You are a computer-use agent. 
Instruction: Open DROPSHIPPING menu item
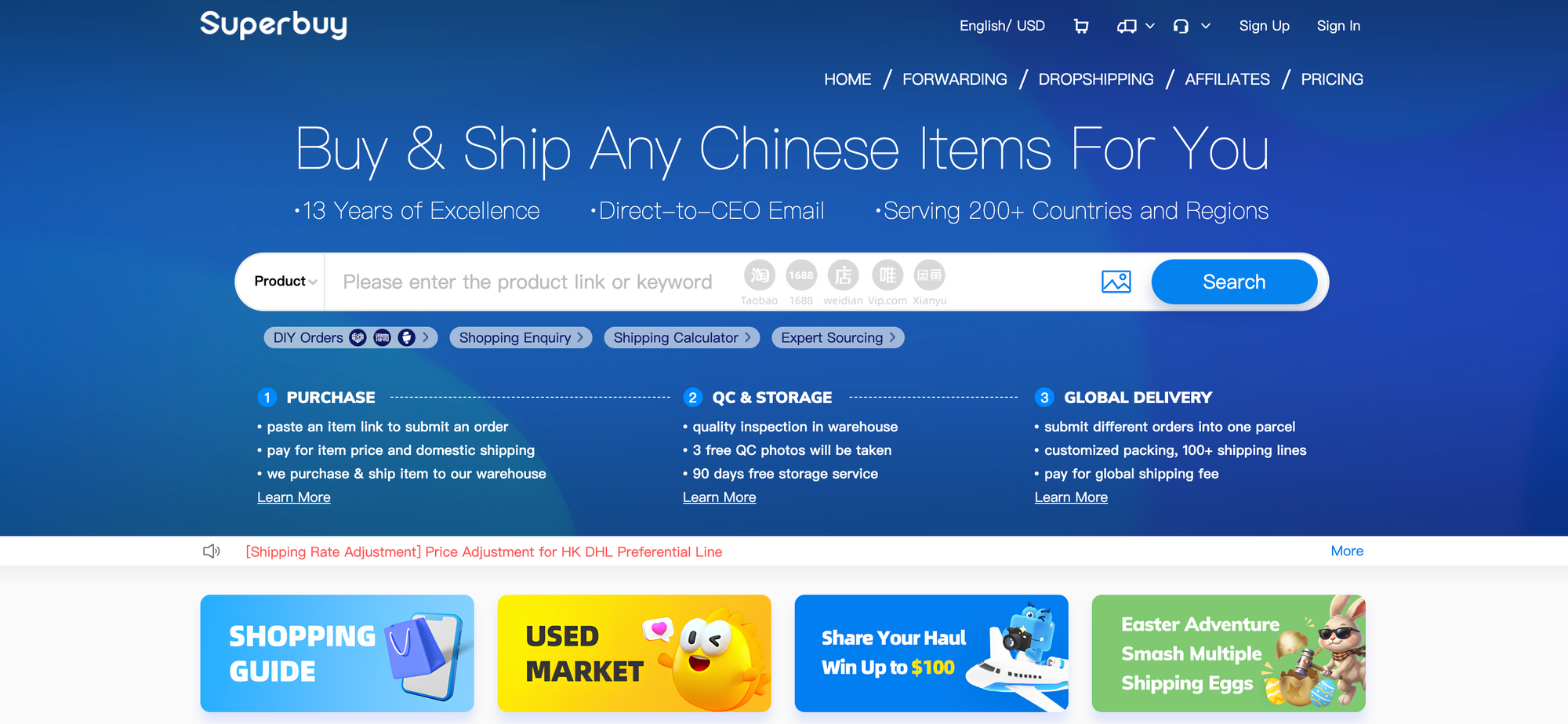[x=1096, y=79]
